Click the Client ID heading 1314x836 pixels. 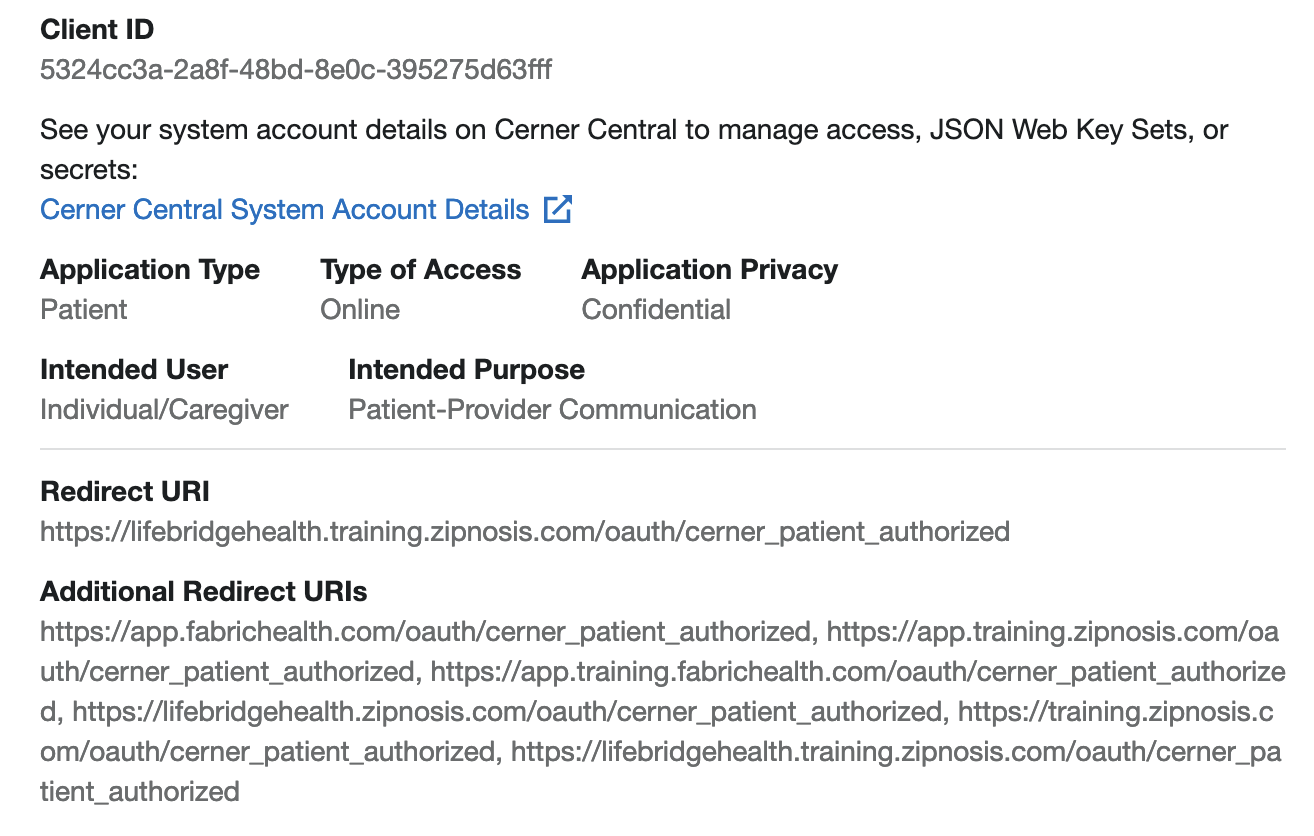pyautogui.click(x=97, y=30)
